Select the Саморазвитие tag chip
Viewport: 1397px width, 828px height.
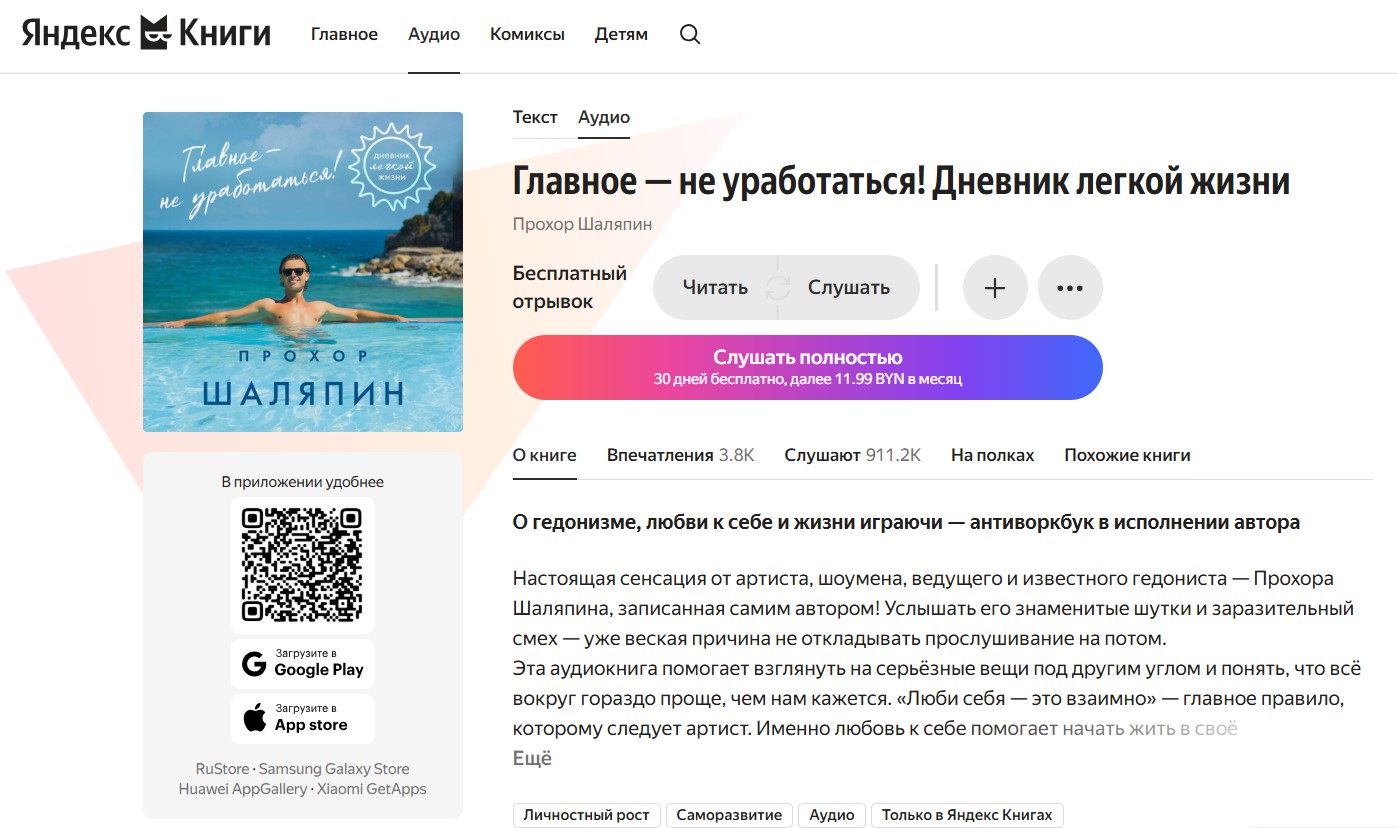tap(729, 814)
